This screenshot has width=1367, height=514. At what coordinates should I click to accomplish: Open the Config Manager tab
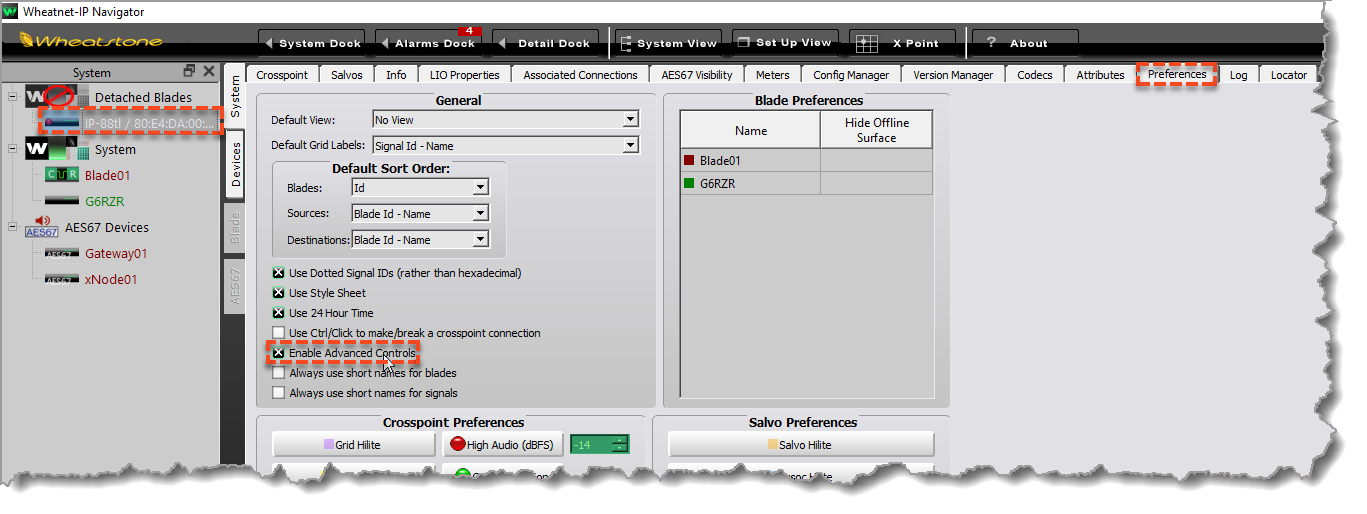pyautogui.click(x=850, y=75)
